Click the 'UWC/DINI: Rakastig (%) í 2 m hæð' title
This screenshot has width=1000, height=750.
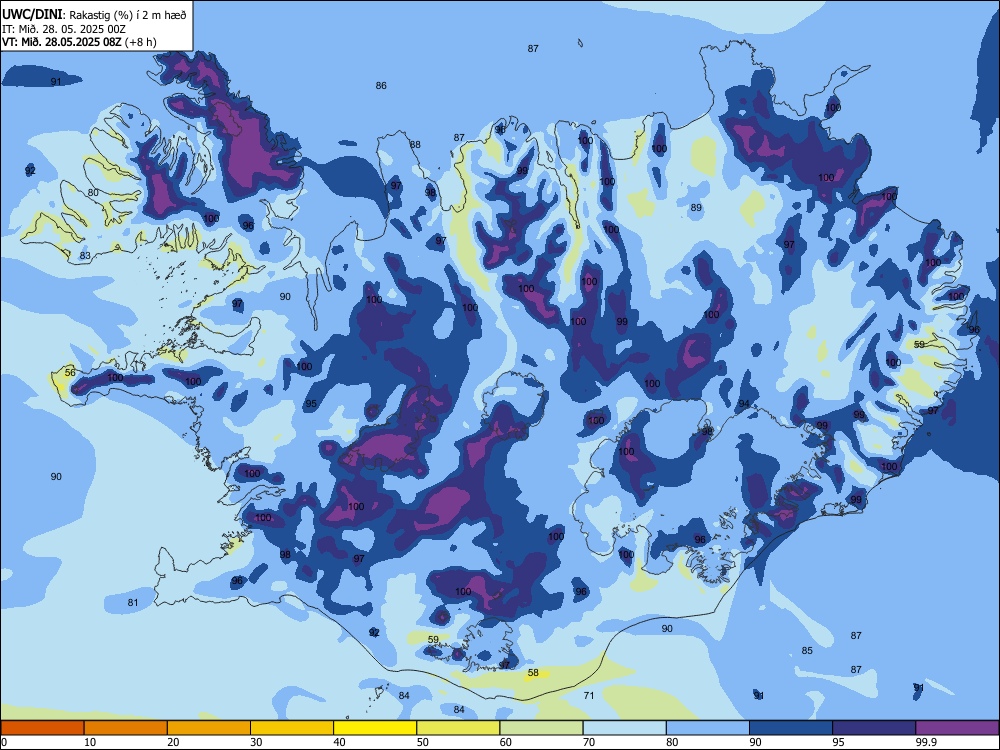[x=94, y=15]
